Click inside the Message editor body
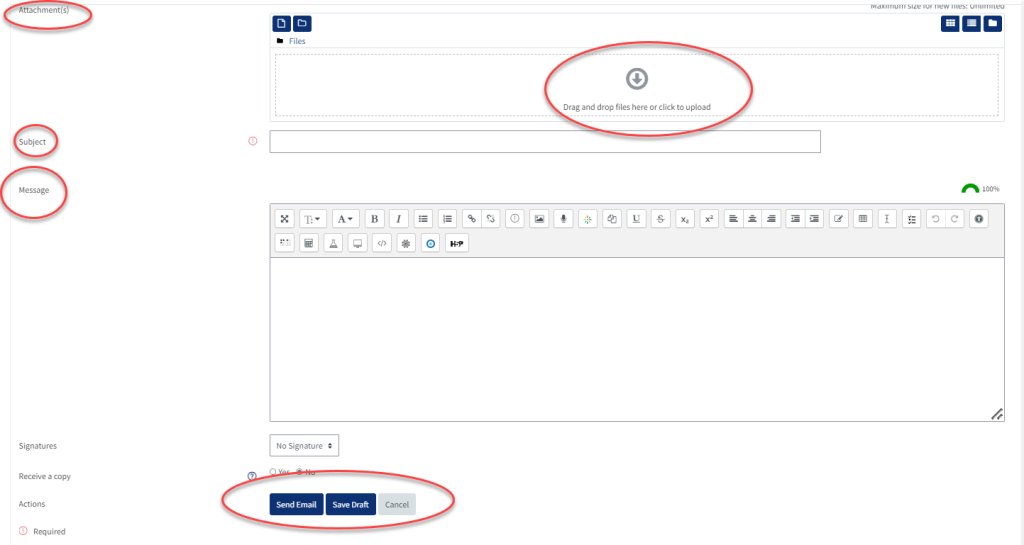 click(637, 339)
